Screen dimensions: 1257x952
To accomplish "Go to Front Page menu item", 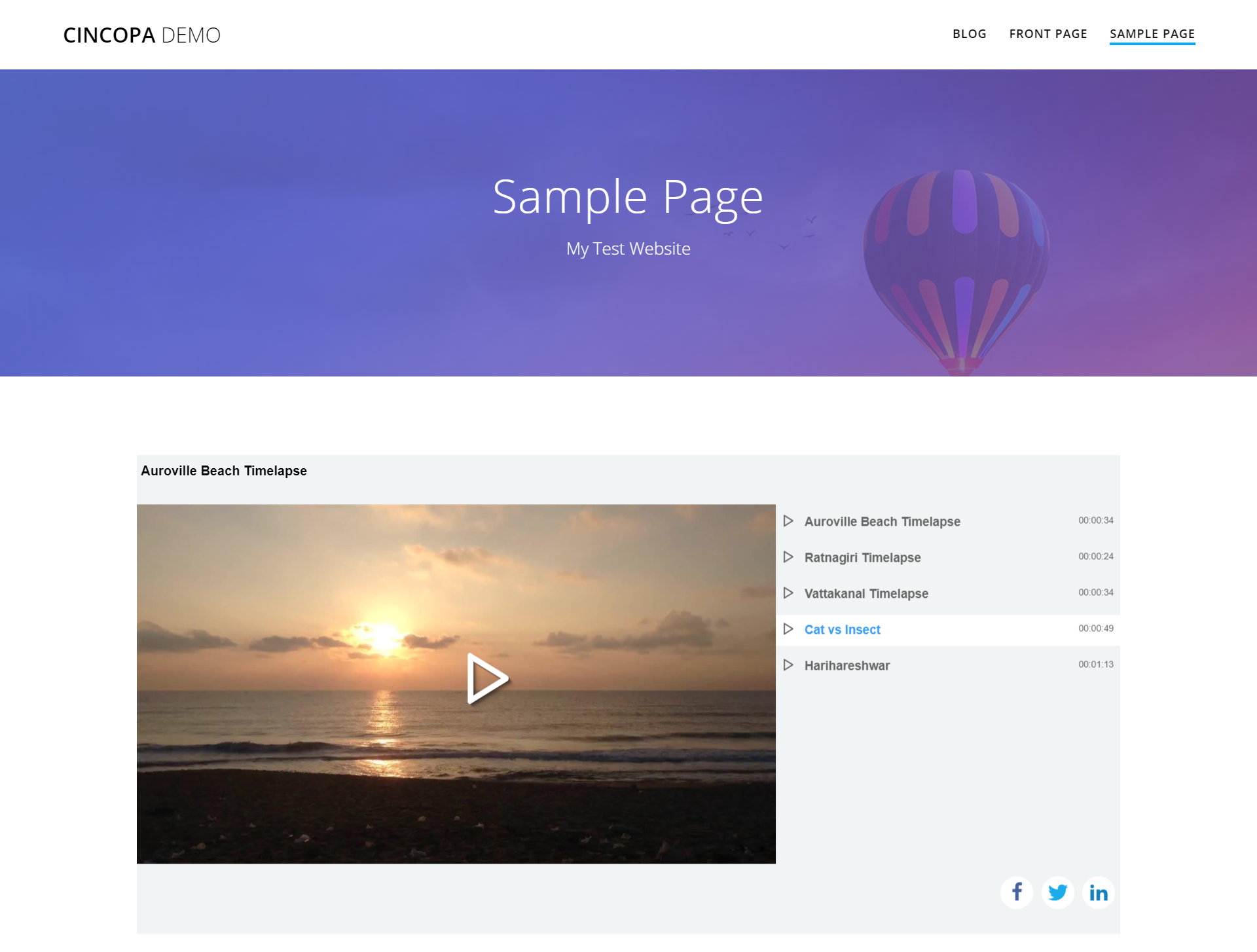I will point(1047,34).
